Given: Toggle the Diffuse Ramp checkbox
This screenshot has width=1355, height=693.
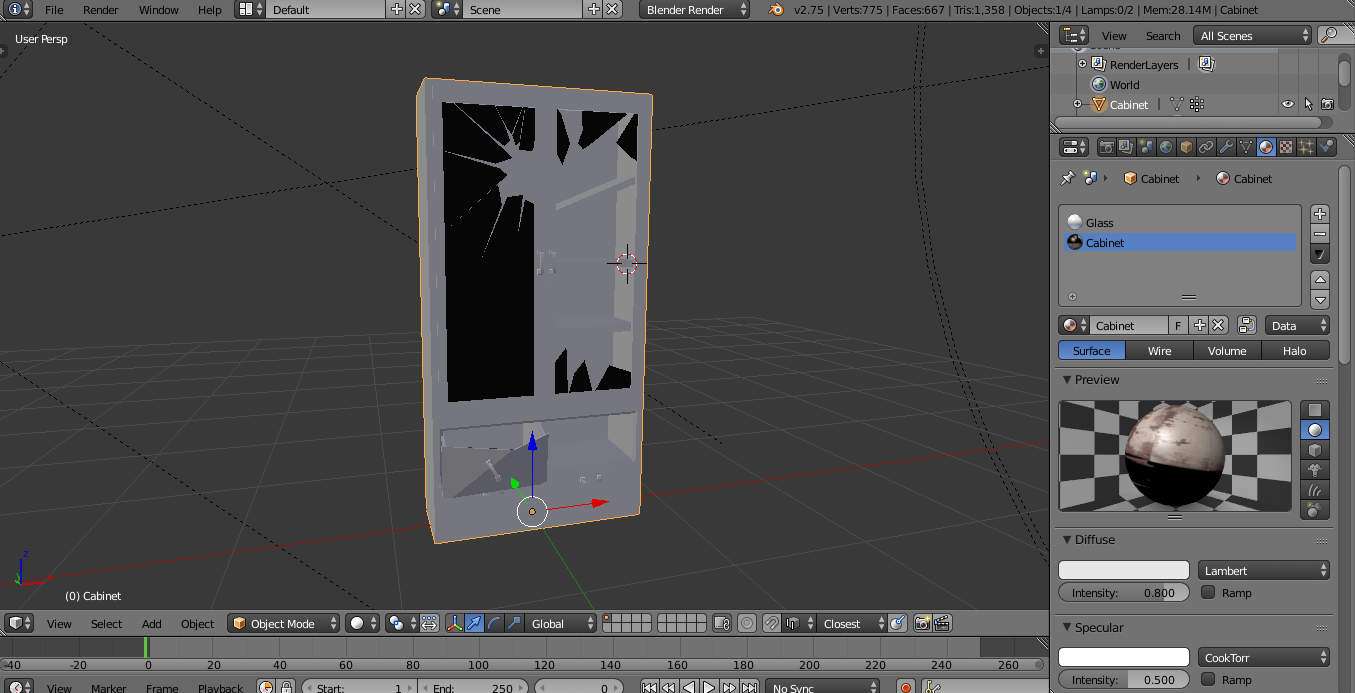Looking at the screenshot, I should pyautogui.click(x=1208, y=592).
